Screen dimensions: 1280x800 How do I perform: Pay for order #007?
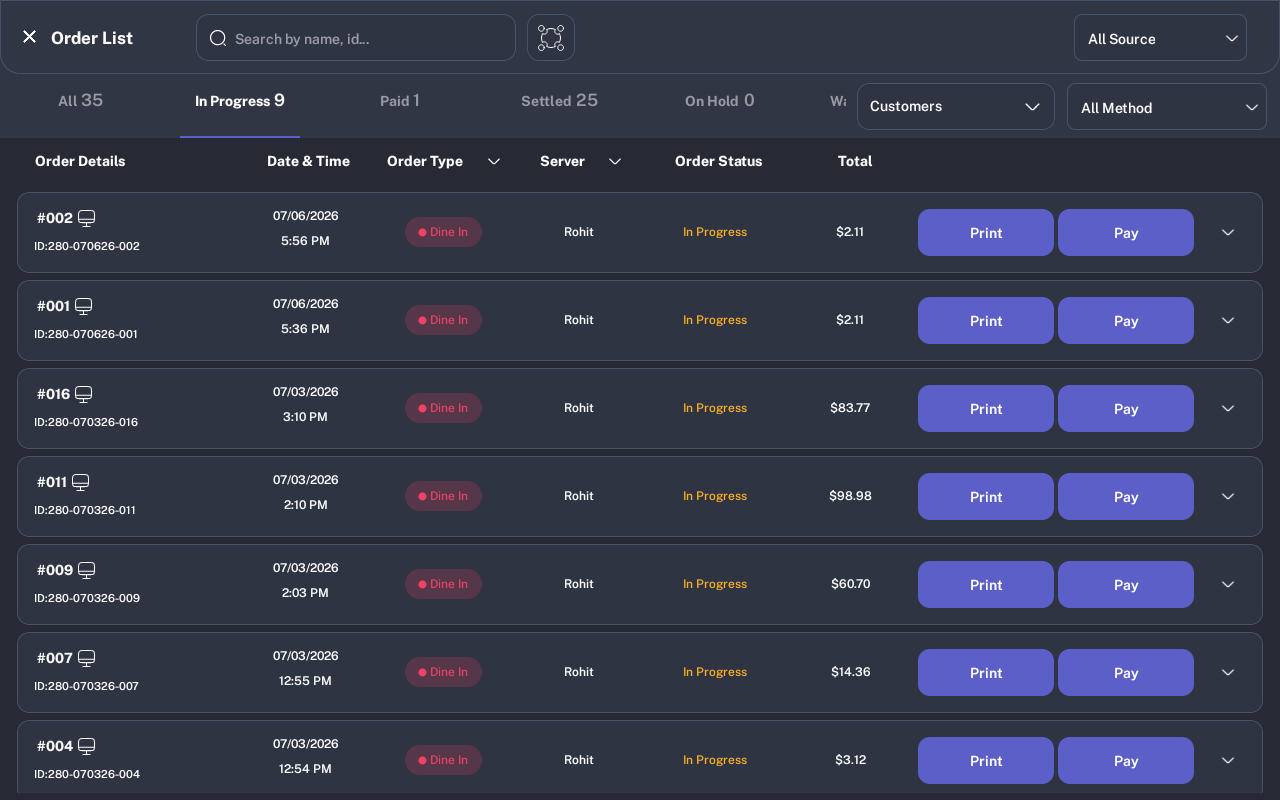click(1126, 672)
